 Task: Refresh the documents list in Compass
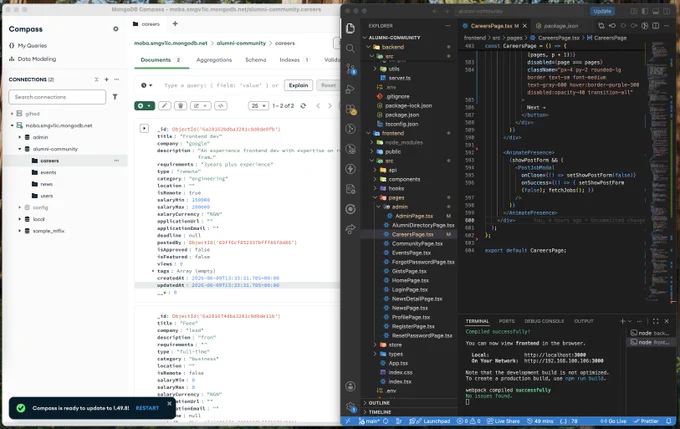[x=303, y=106]
